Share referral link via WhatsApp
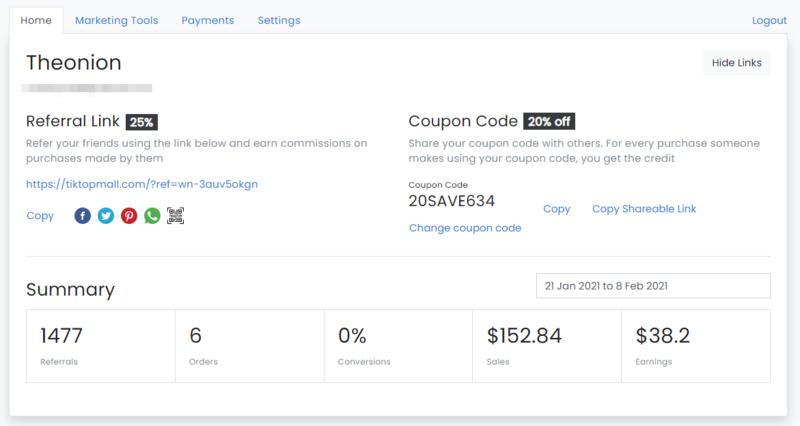This screenshot has height=426, width=800. pyautogui.click(x=152, y=215)
